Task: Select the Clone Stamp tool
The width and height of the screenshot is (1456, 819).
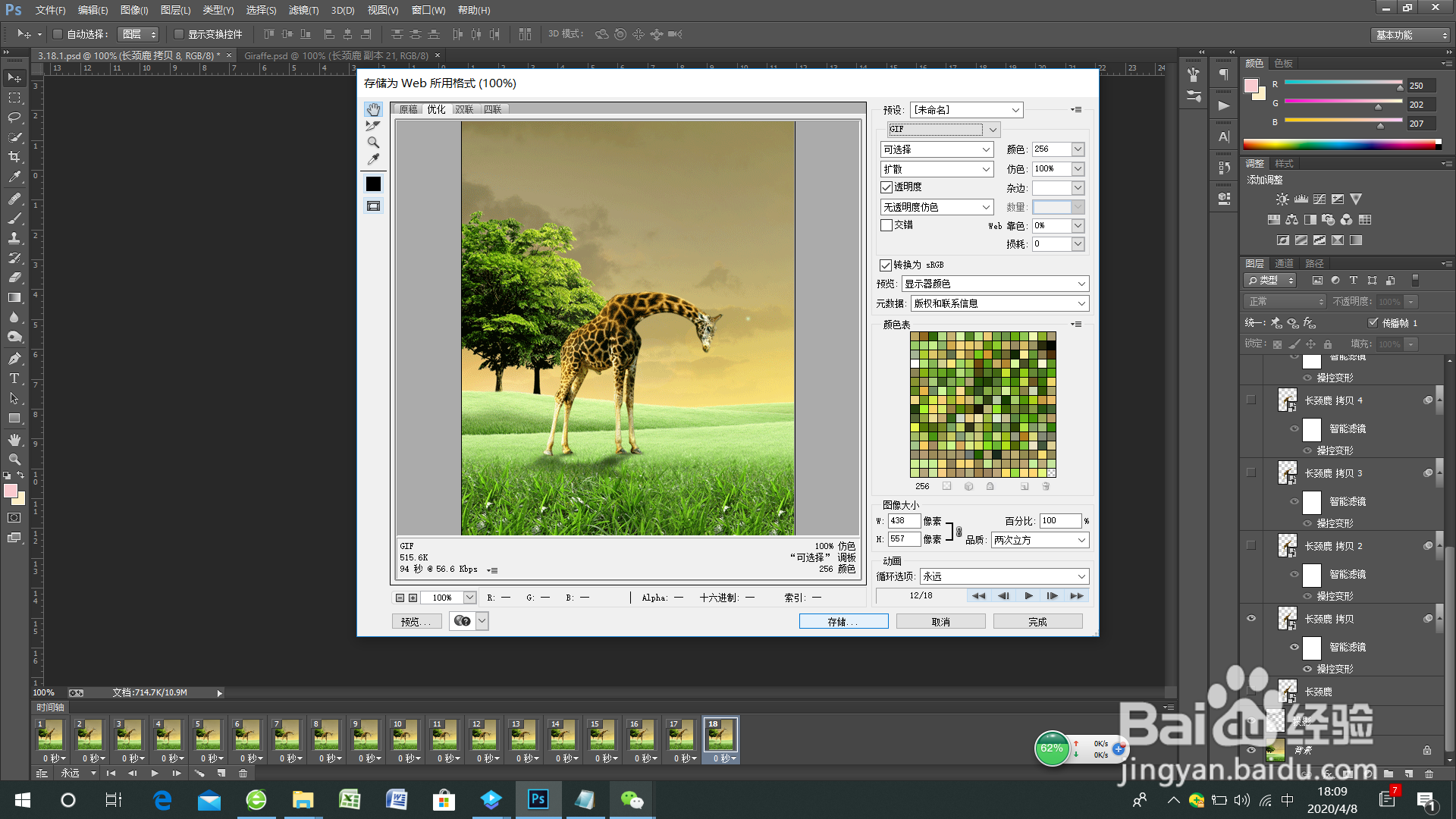Action: tap(14, 238)
